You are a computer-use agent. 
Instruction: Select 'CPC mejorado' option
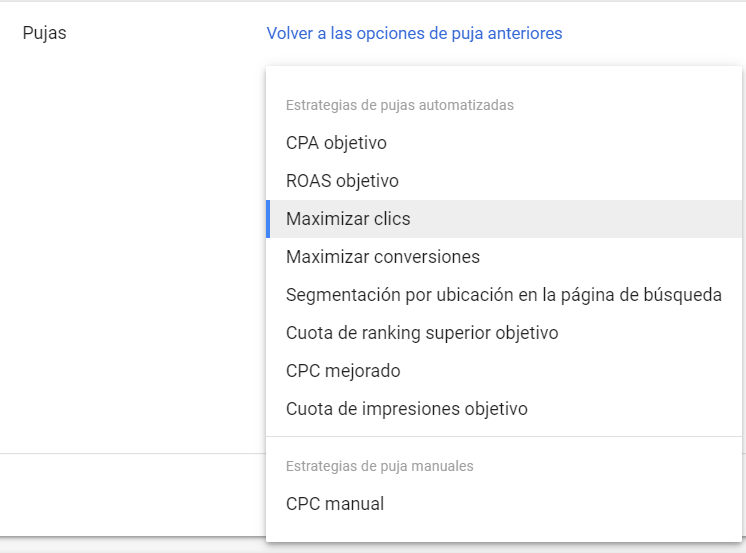click(x=343, y=371)
